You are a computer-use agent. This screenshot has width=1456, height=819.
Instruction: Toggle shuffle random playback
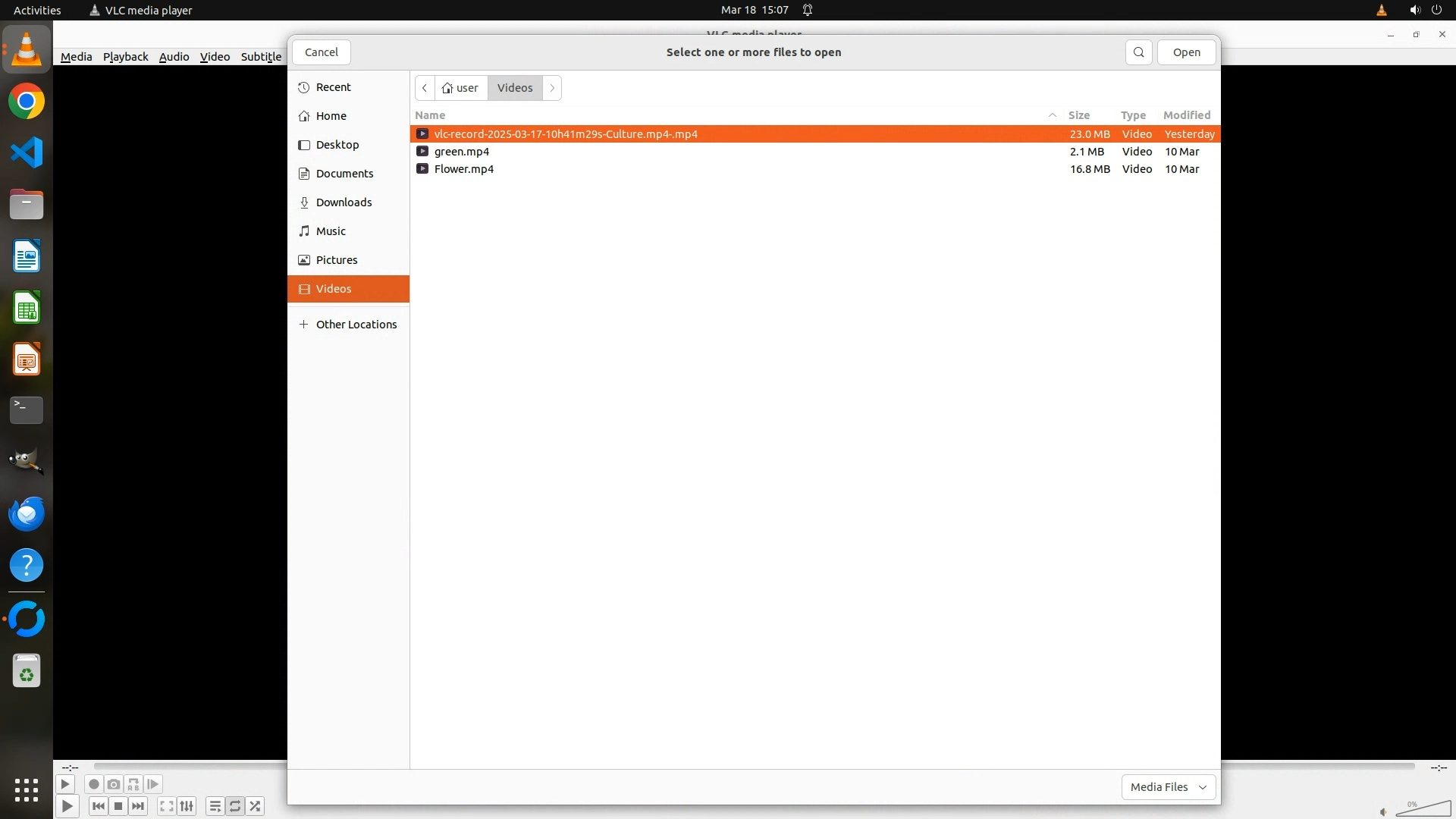pos(256,806)
